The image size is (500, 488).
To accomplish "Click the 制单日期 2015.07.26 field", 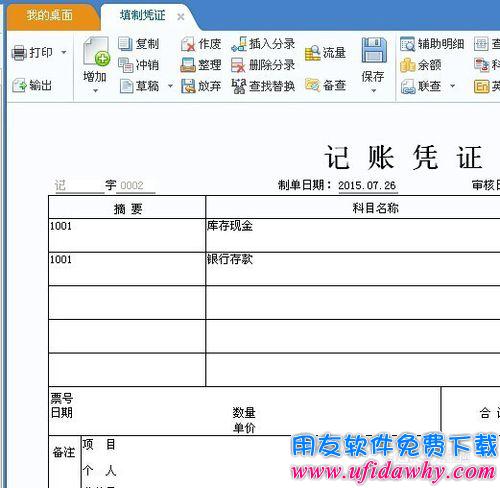I will coord(367,185).
